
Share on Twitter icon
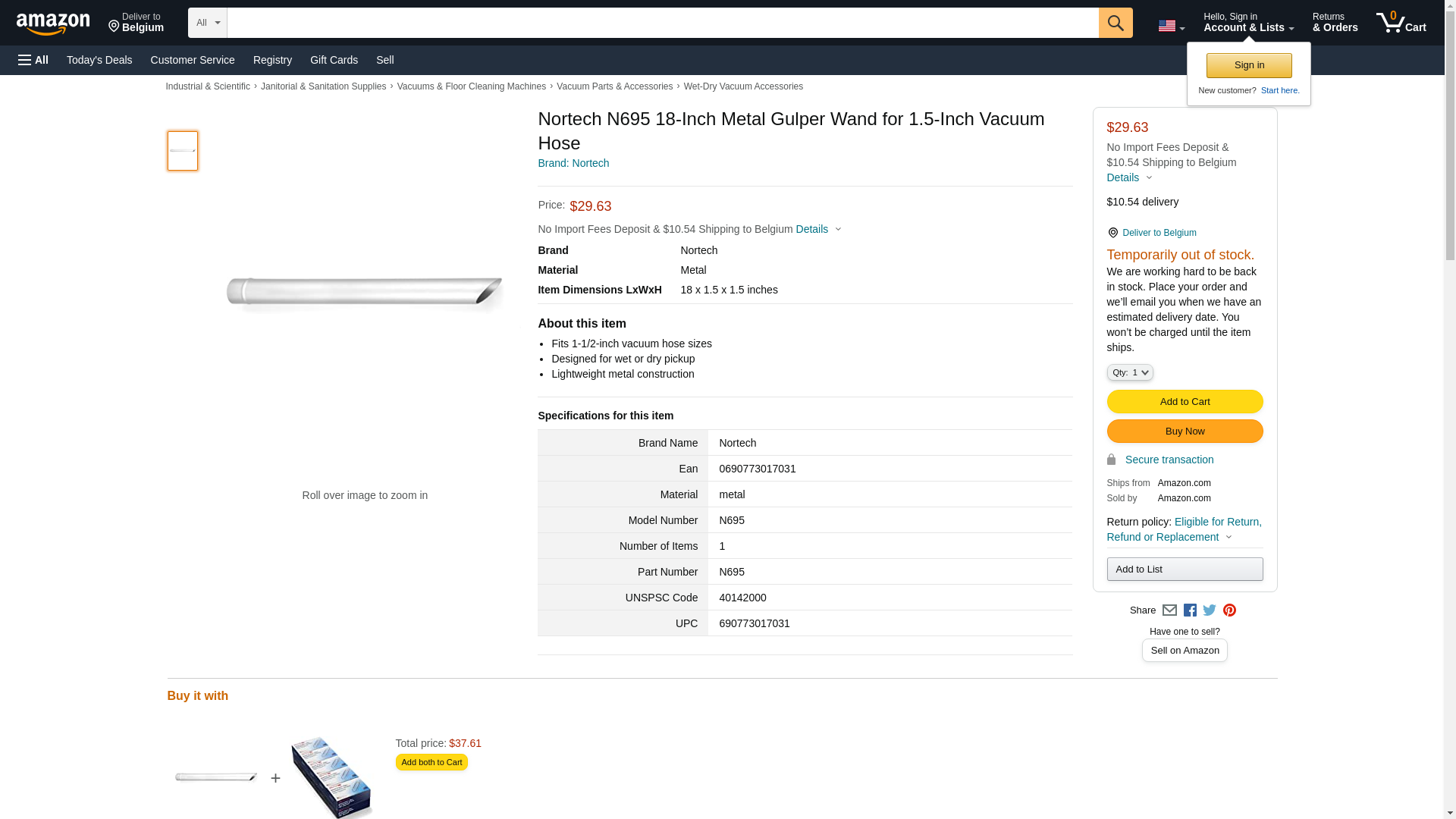tap(1210, 610)
